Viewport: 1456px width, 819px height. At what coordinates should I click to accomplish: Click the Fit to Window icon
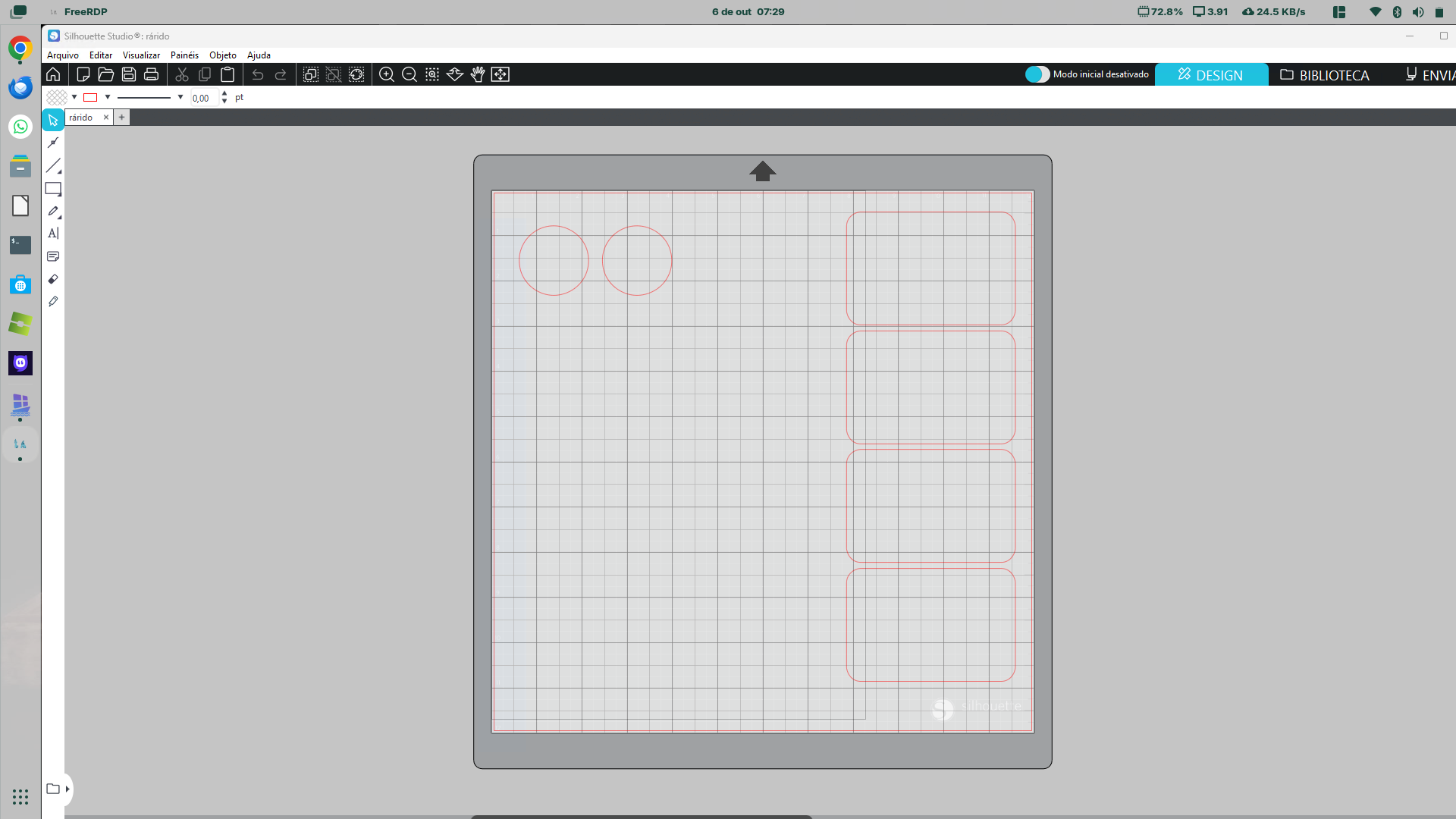pos(500,74)
